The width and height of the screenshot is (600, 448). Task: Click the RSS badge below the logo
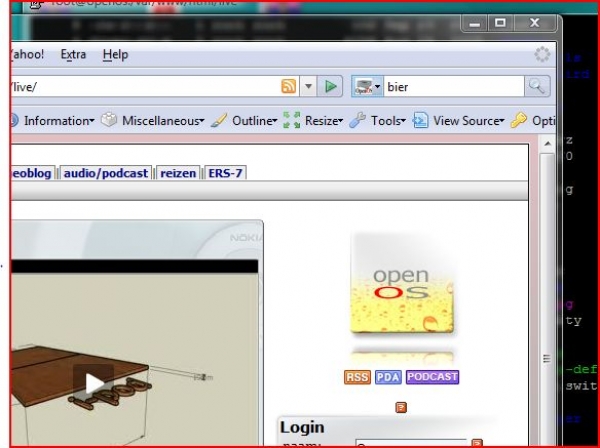tap(357, 377)
